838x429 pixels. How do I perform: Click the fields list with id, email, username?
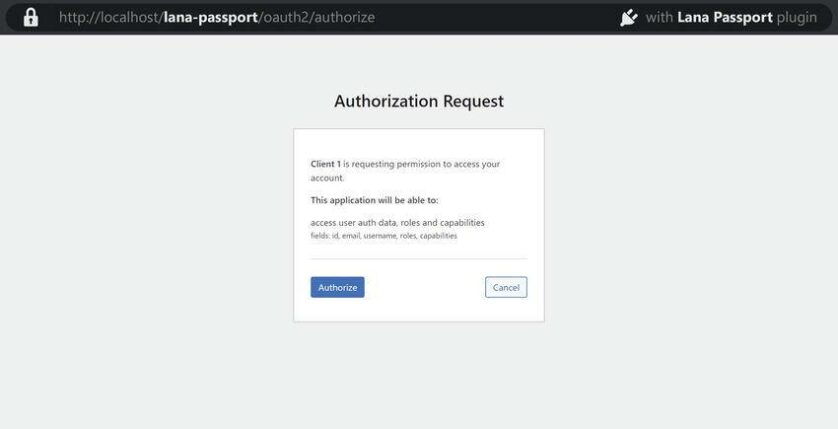[x=384, y=236]
